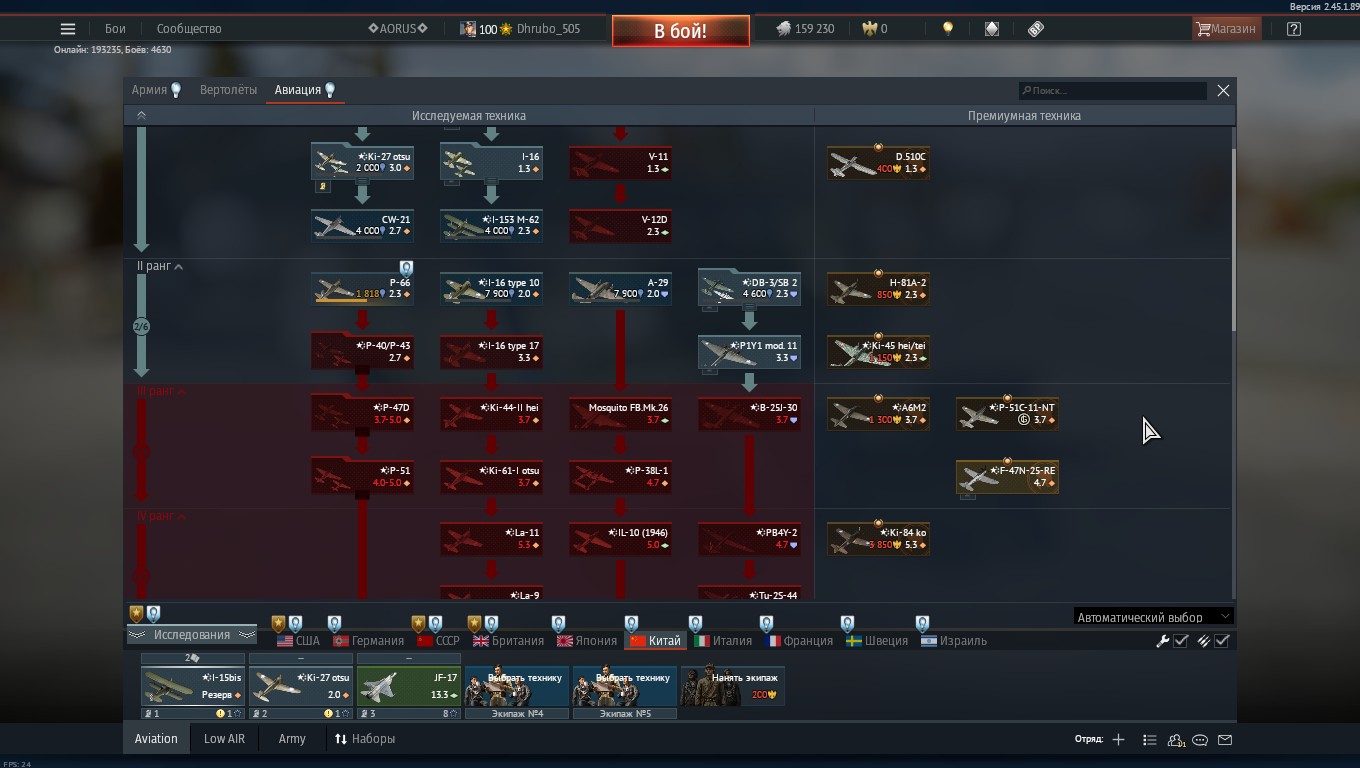Switch to the Low AIR preset tab

click(224, 739)
